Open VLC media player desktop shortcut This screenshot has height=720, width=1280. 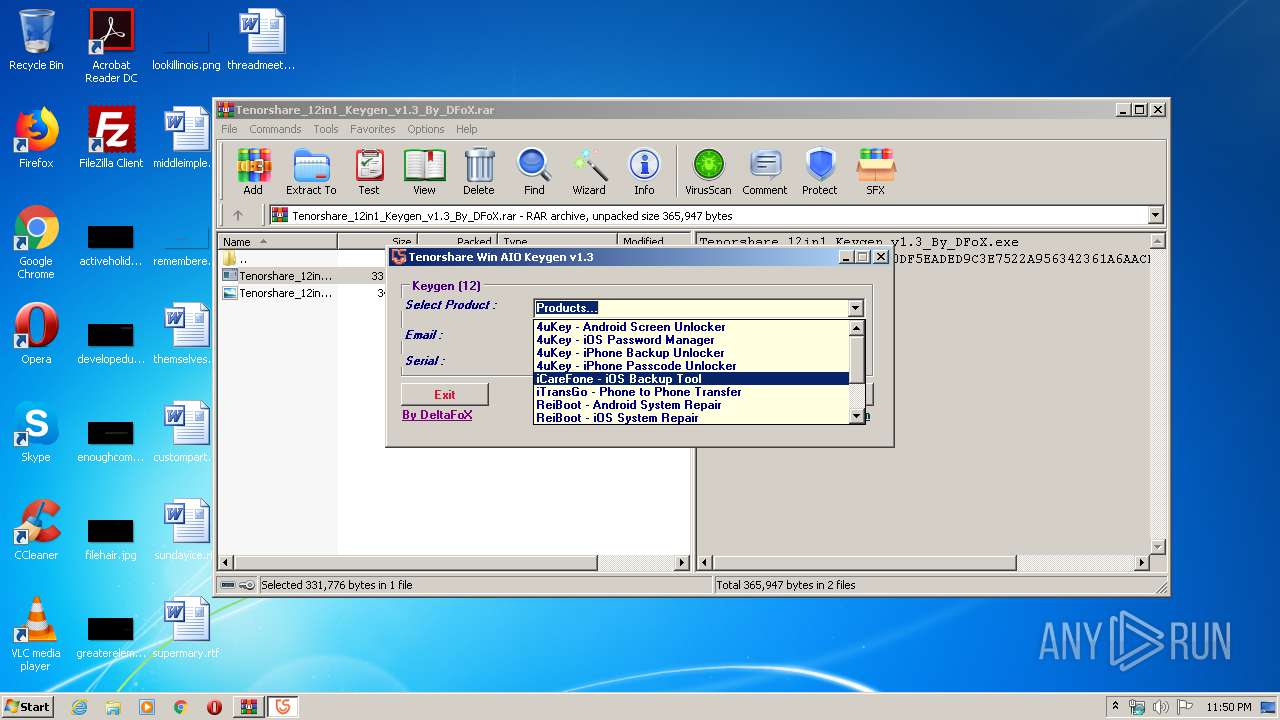click(x=36, y=635)
